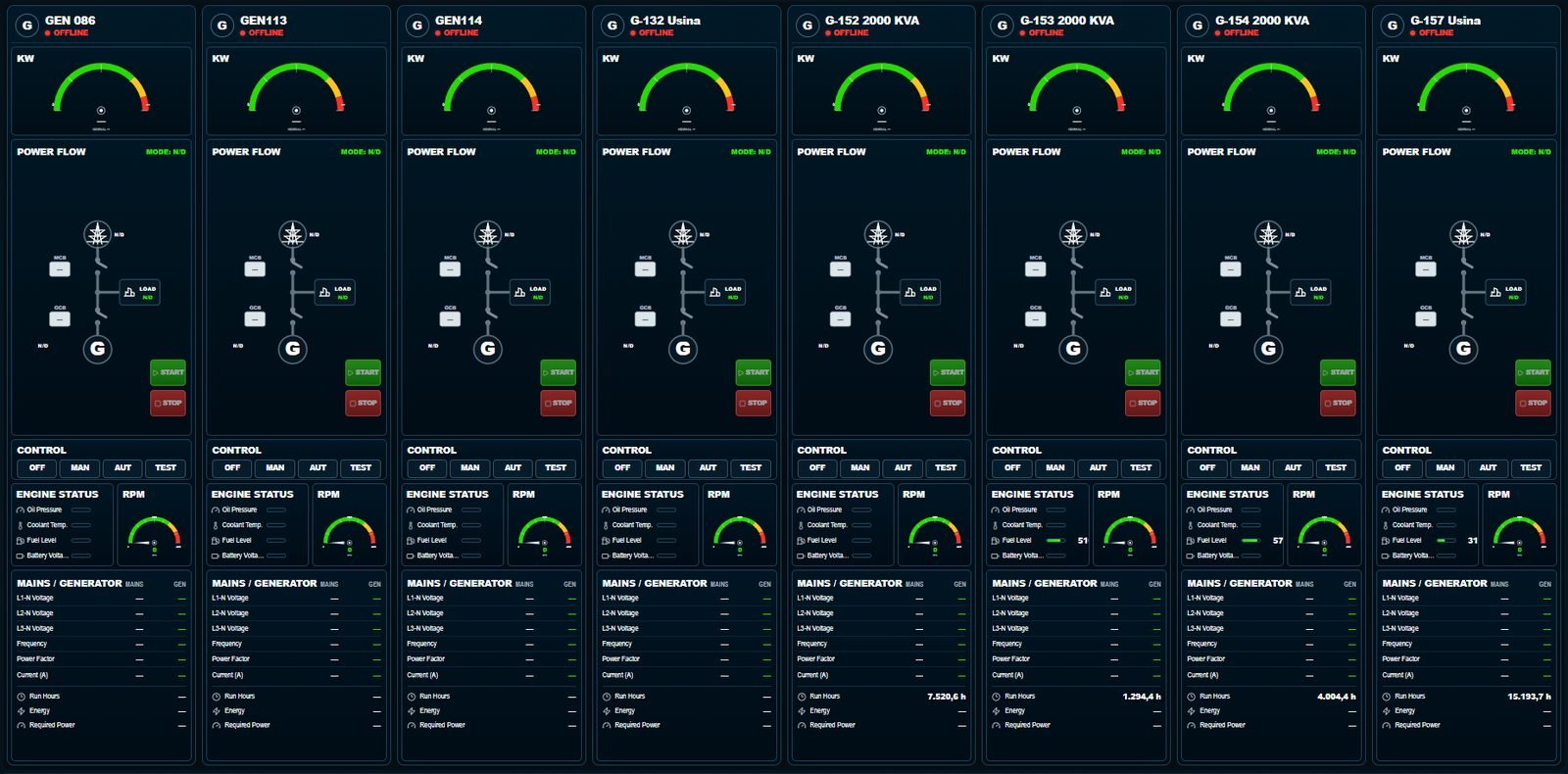Stop the GEN113 generator
1568x774 pixels.
pos(363,403)
